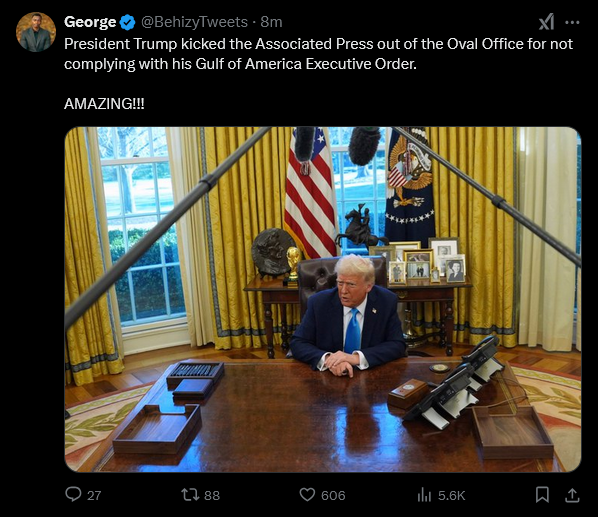Click the 27 replies count
The height and width of the screenshot is (517, 598).
point(94,495)
